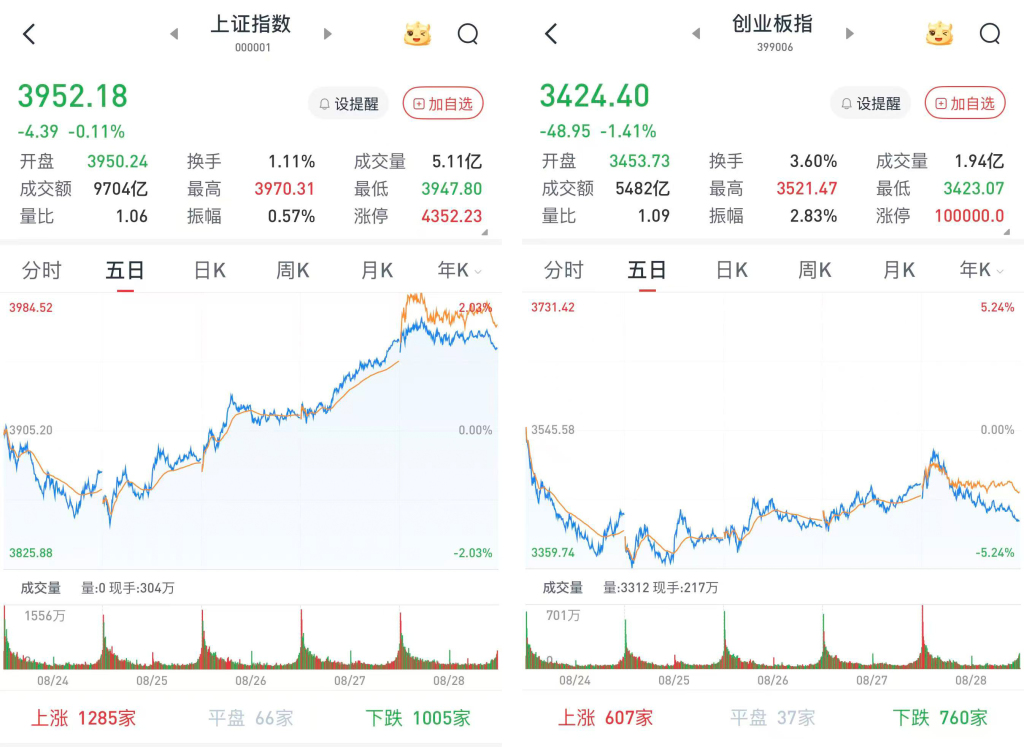Set a price alert for 创业板指

(871, 103)
